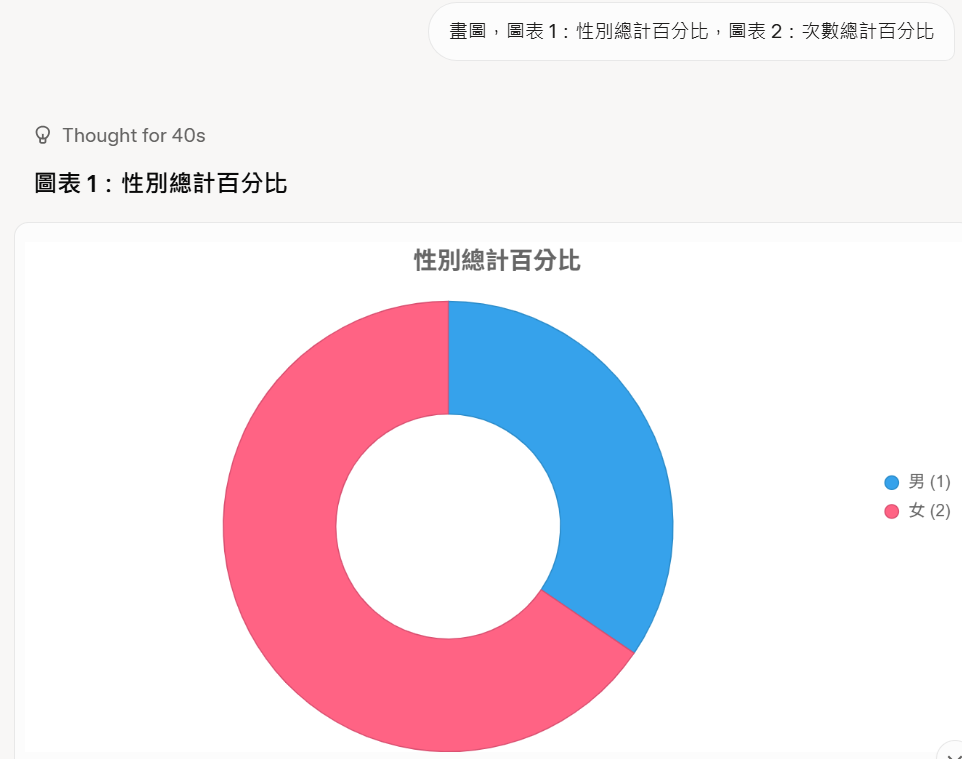Click the heading 圖表 1：性別總計百分比
Image resolution: width=962 pixels, height=759 pixels.
161,184
